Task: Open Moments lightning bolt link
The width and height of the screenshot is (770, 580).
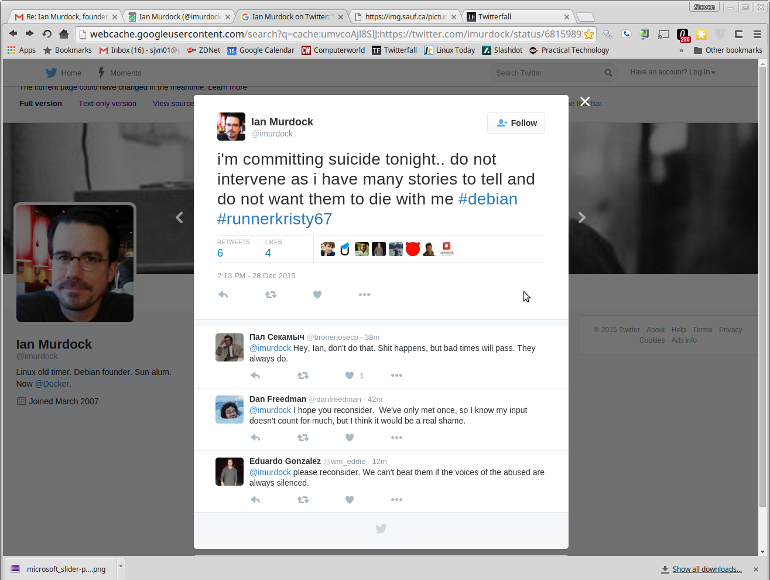Action: (120, 73)
